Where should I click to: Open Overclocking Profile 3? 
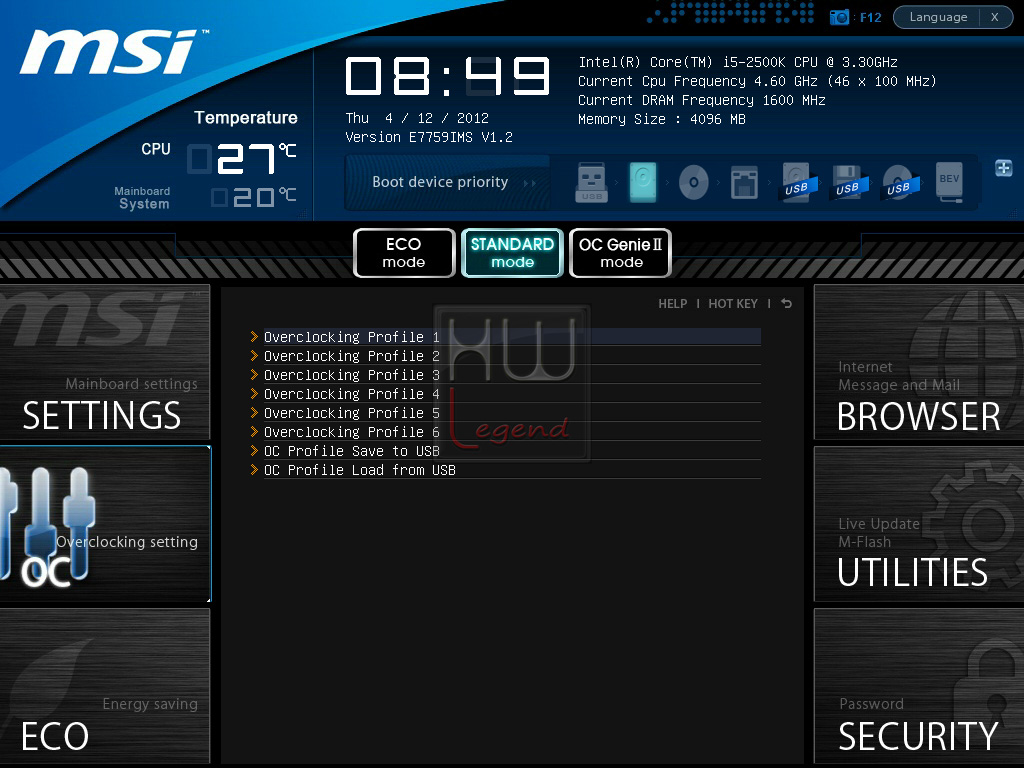click(512, 375)
